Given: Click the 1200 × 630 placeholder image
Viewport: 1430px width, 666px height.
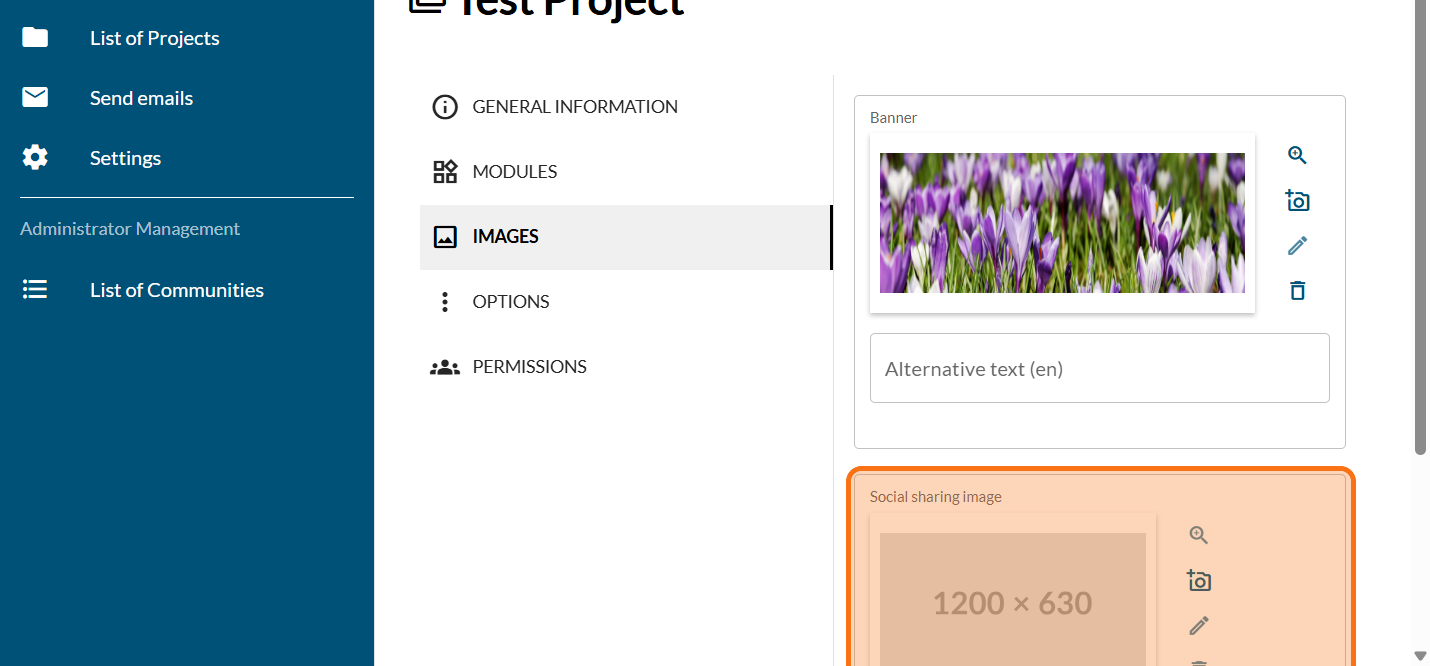Looking at the screenshot, I should (1012, 600).
